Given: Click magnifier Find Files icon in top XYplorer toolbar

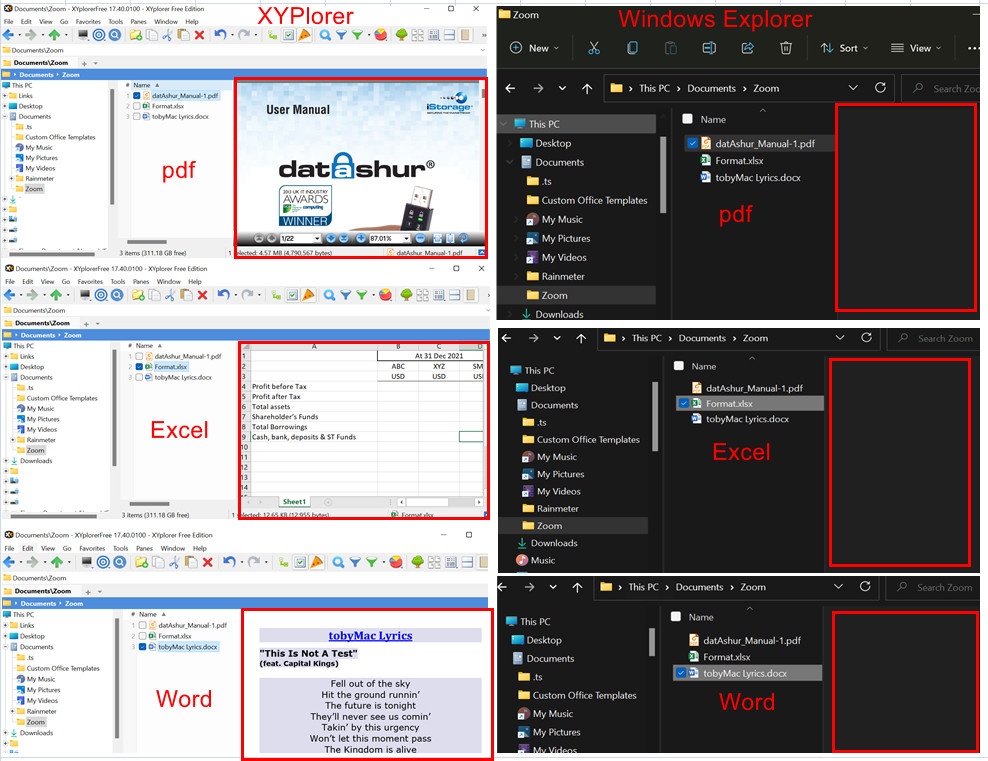Looking at the screenshot, I should [x=325, y=35].
